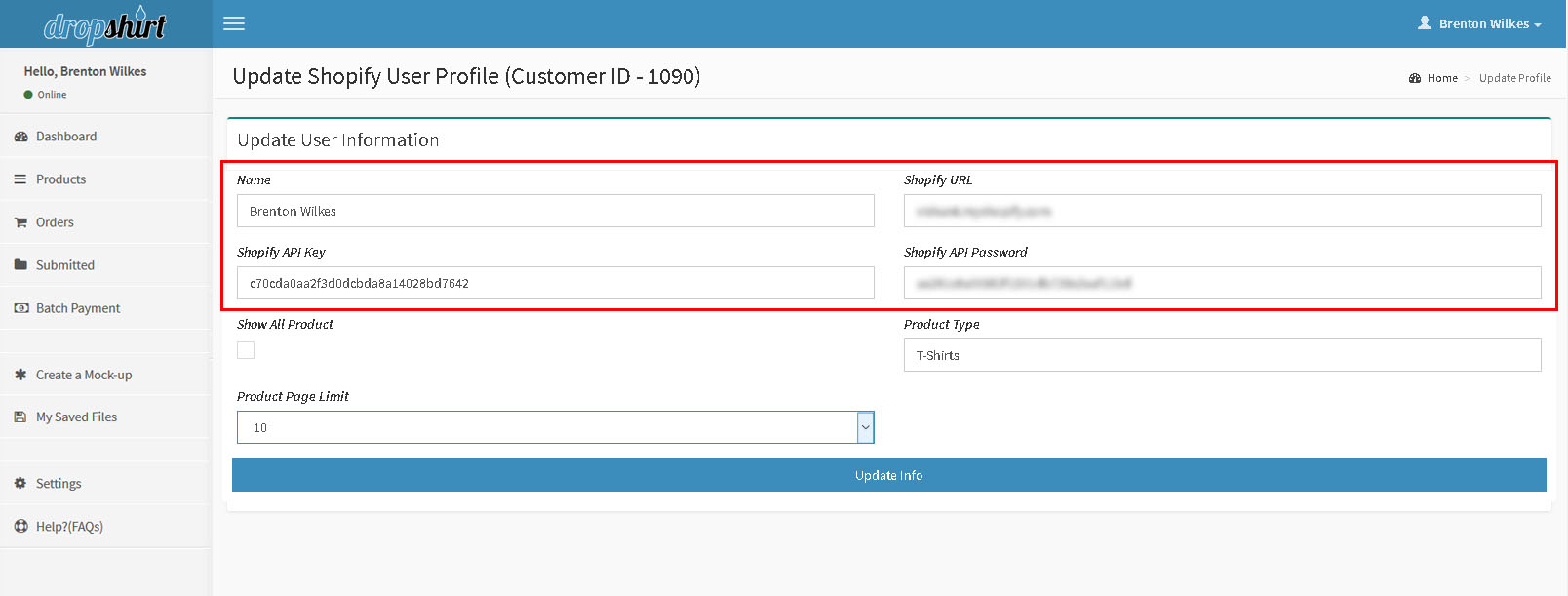Image resolution: width=1568 pixels, height=596 pixels.
Task: Click Update Profile breadcrumb text
Action: pos(1515,78)
